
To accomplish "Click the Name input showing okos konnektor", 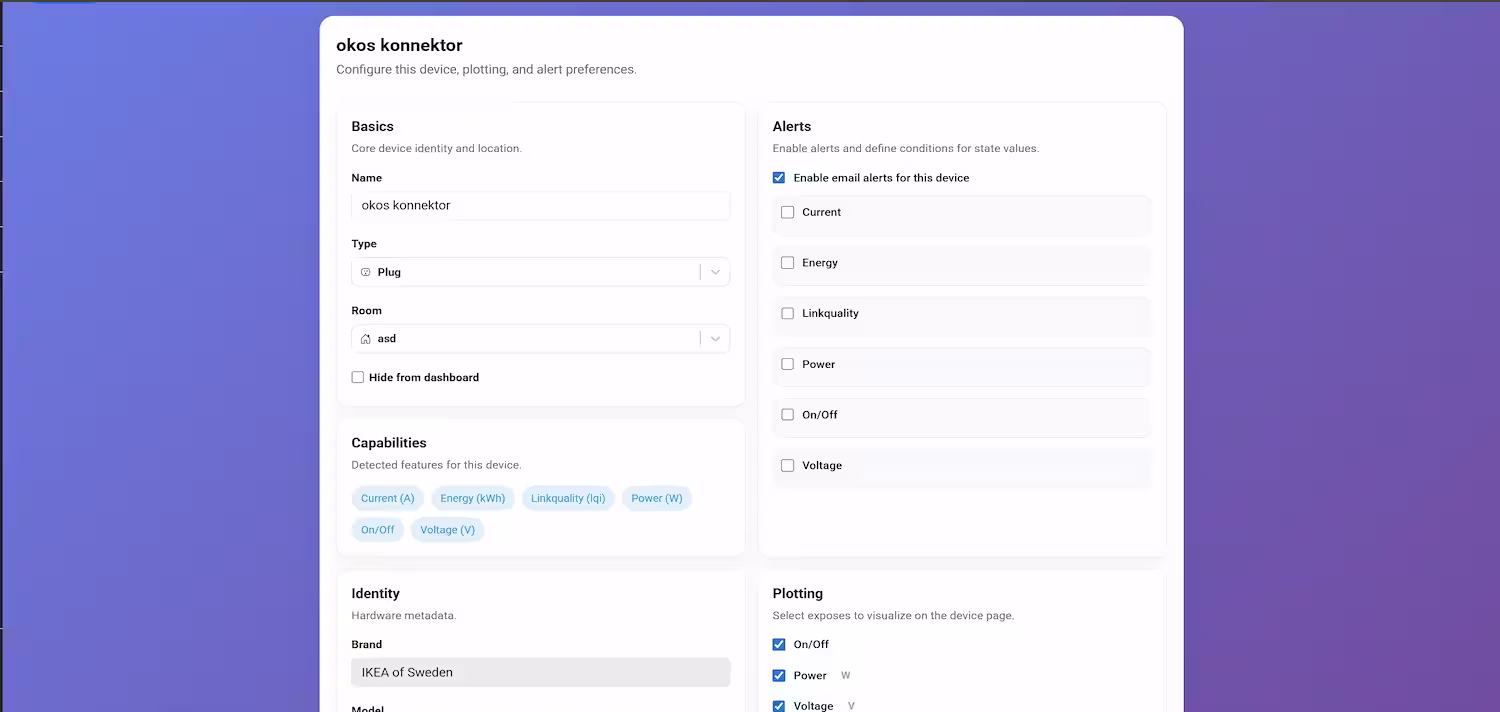I will pos(540,205).
